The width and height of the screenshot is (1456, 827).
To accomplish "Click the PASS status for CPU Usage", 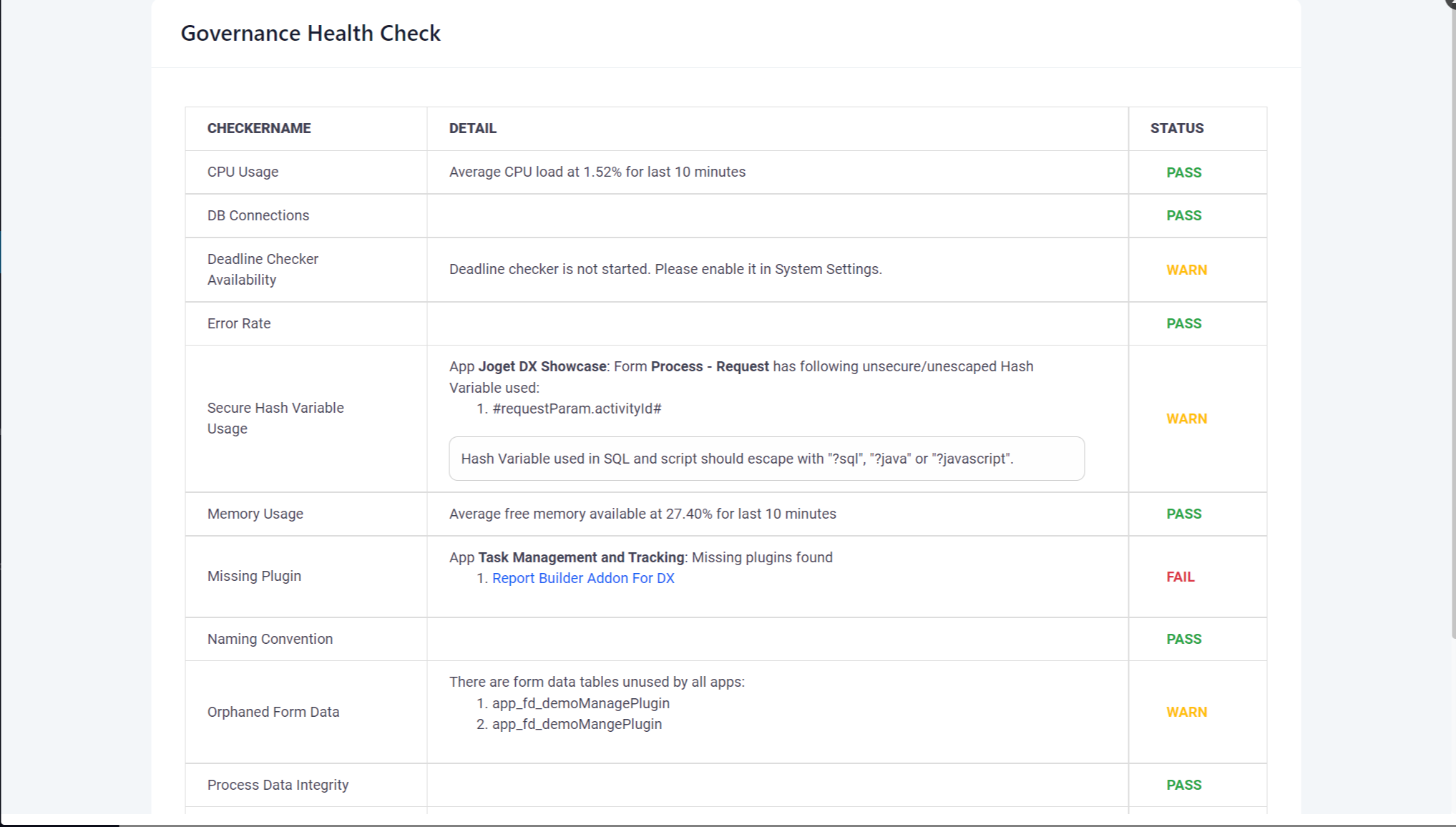I will [1183, 172].
